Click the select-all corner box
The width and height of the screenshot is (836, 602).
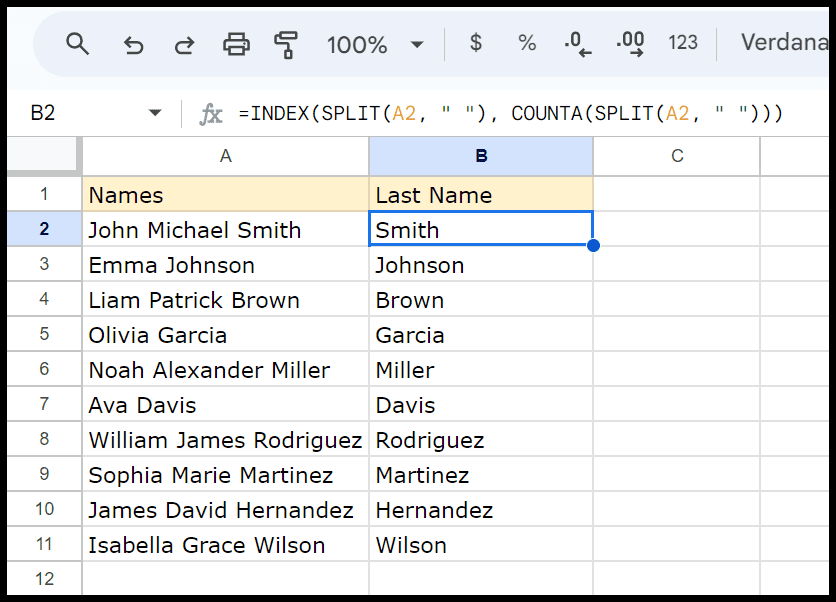pyautogui.click(x=43, y=155)
